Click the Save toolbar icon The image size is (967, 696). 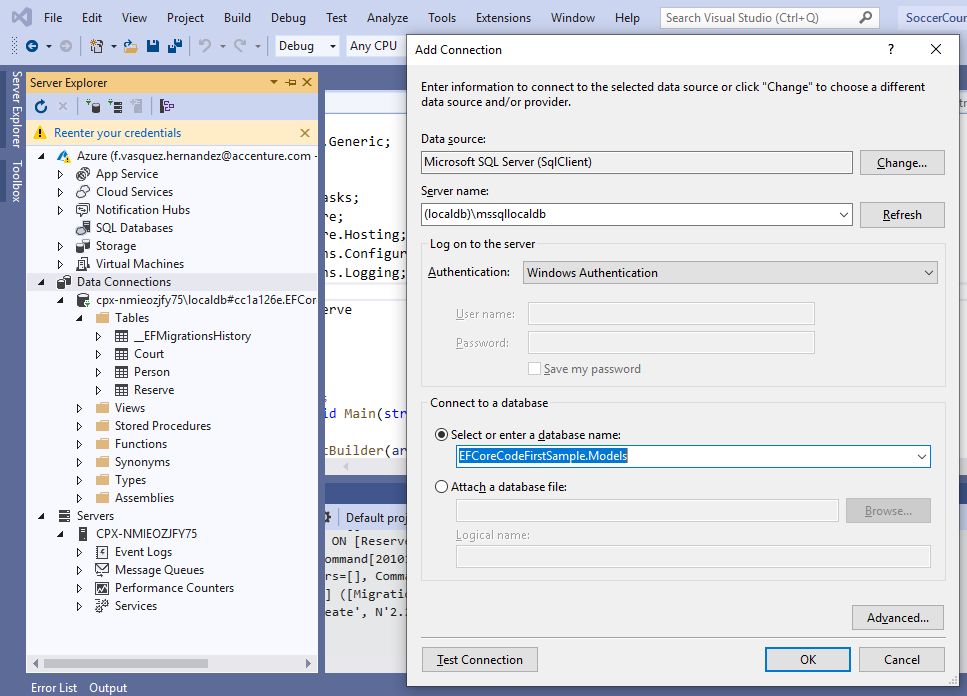152,46
